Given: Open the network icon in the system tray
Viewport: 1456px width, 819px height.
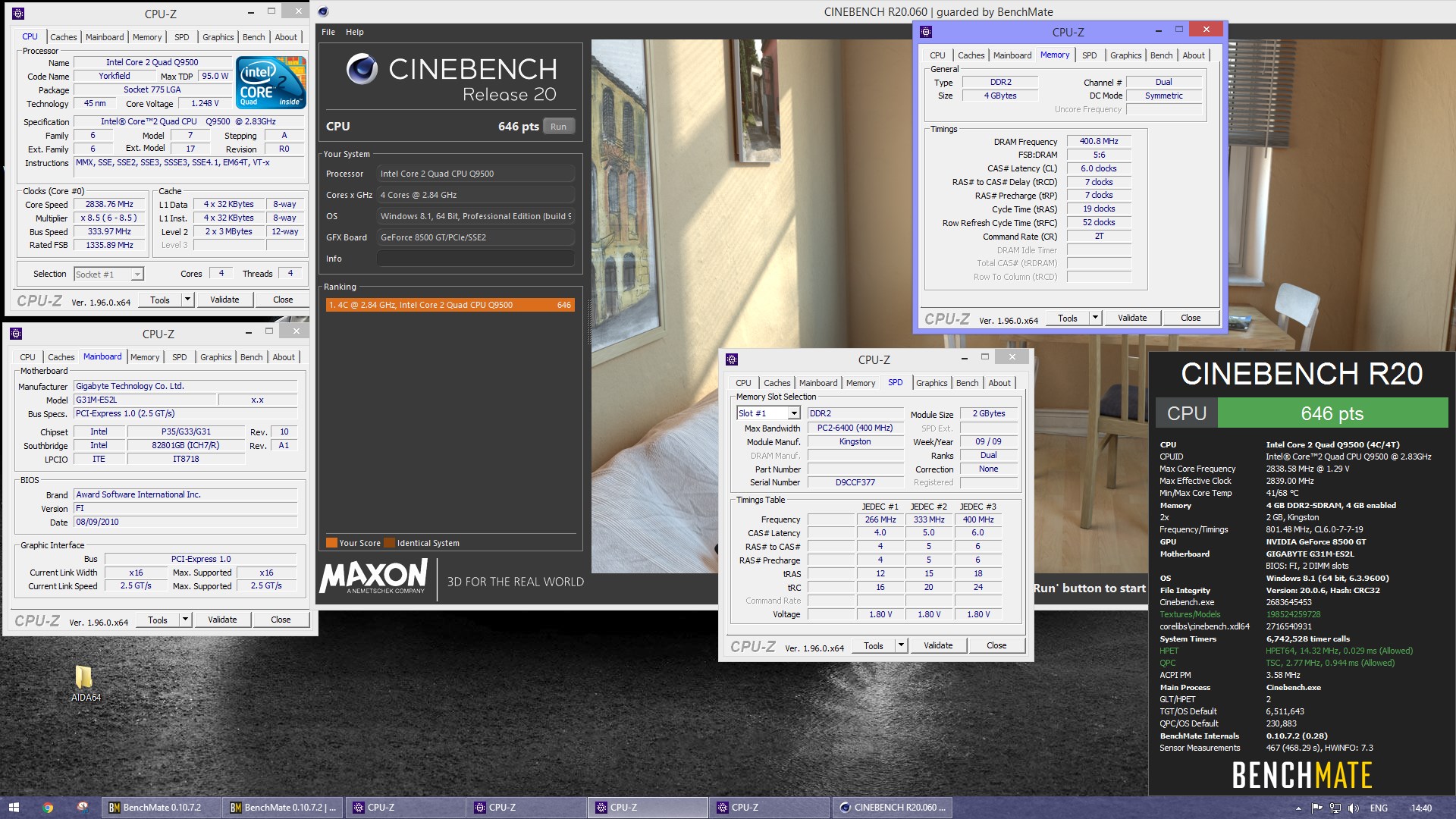Looking at the screenshot, I should [1335, 808].
